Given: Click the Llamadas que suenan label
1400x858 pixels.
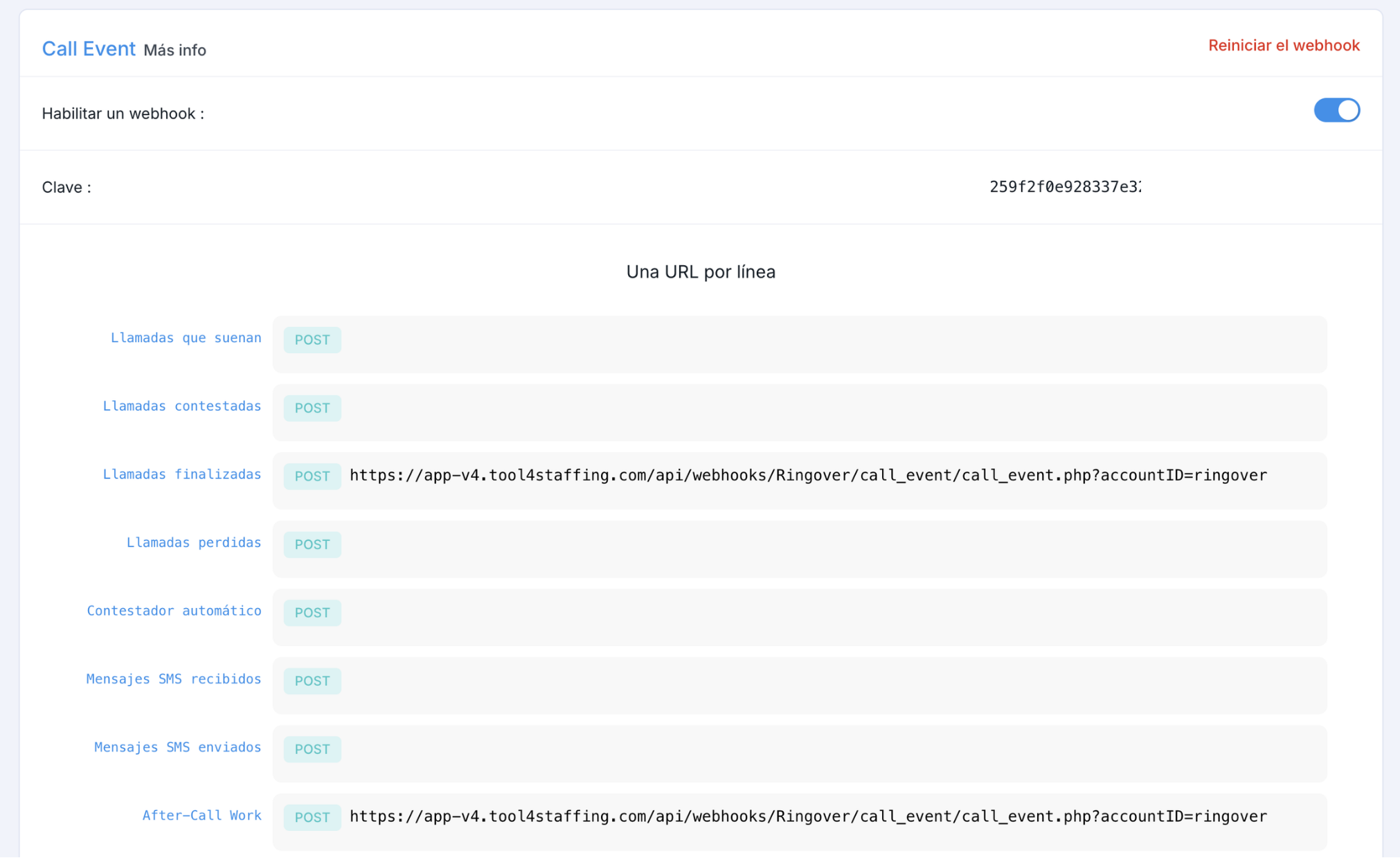Looking at the screenshot, I should (186, 338).
